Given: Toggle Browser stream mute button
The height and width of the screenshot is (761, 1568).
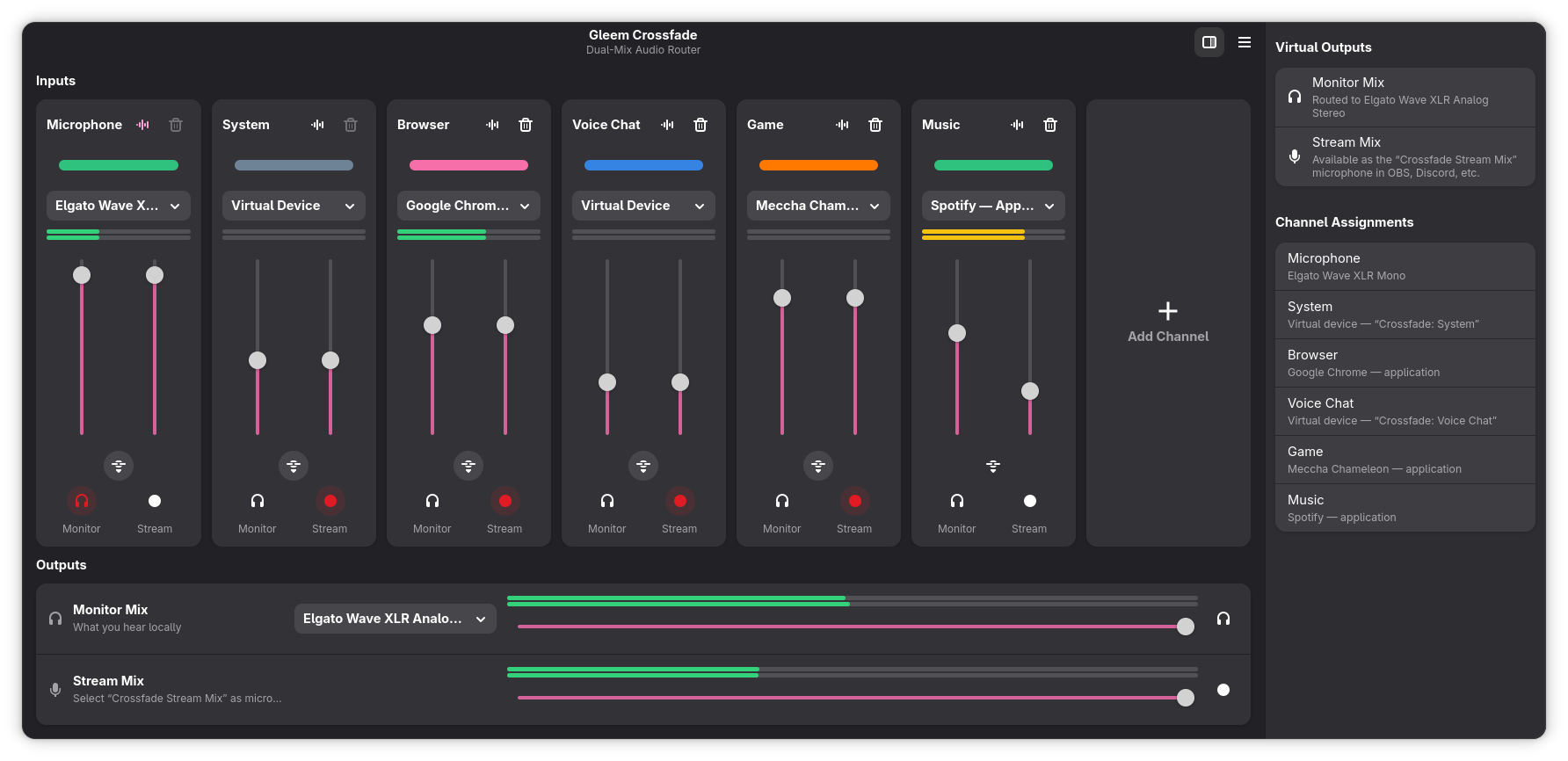Looking at the screenshot, I should pyautogui.click(x=505, y=501).
